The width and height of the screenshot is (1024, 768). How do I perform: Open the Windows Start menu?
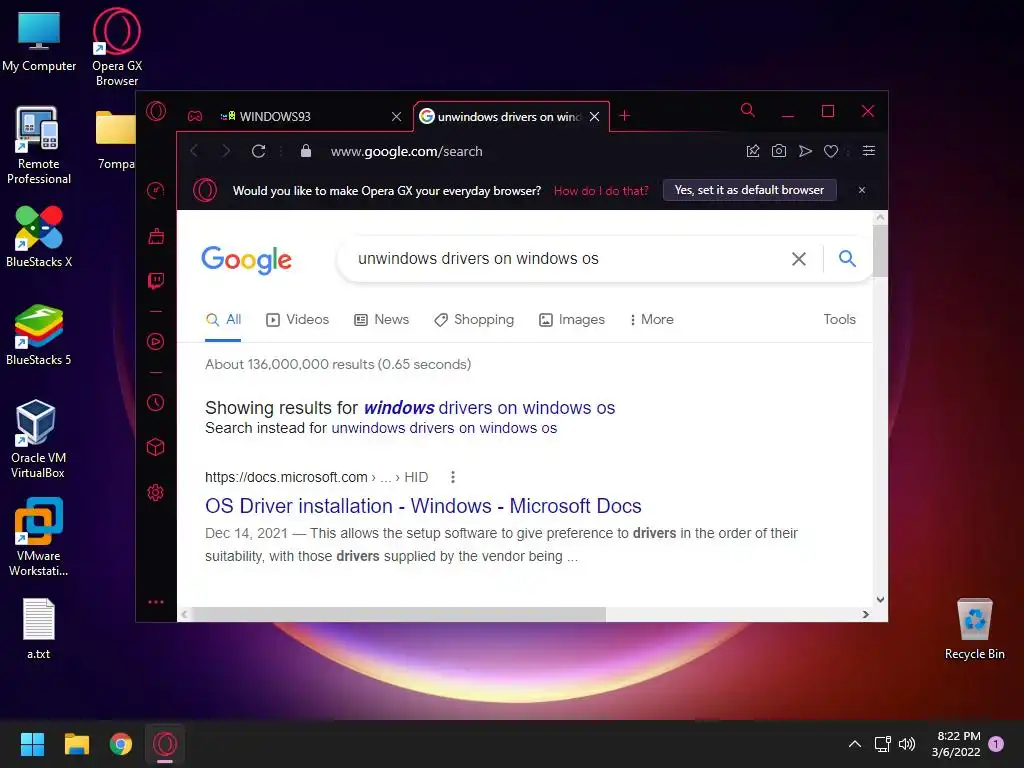pos(32,744)
